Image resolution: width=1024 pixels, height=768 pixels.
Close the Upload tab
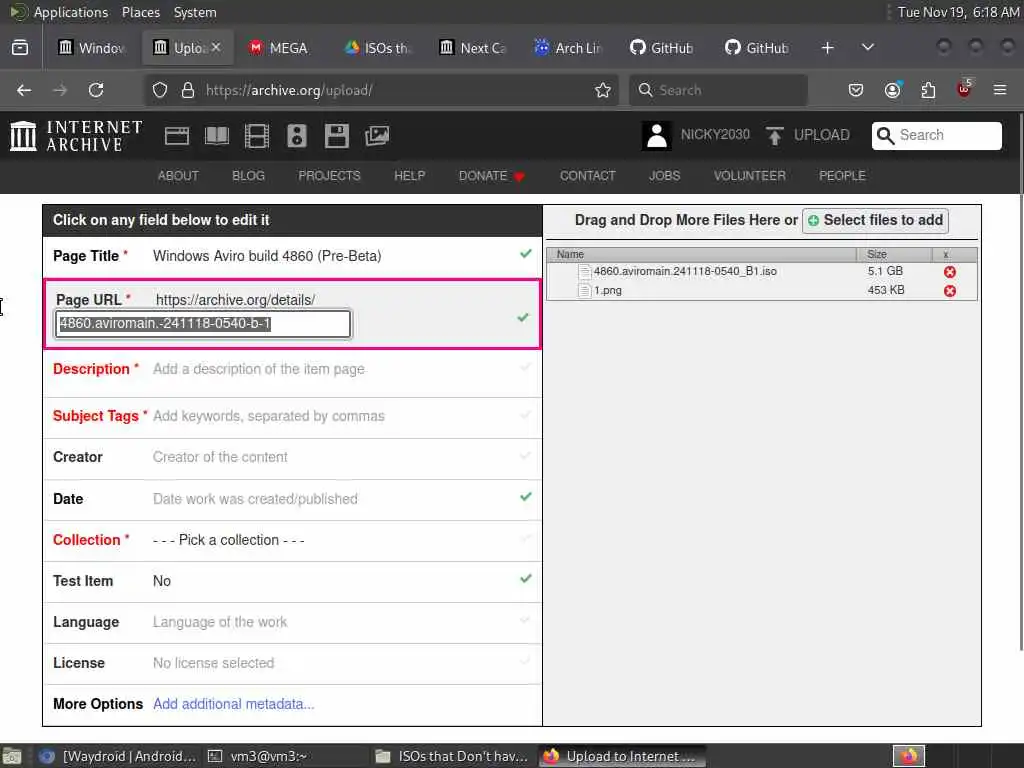(216, 48)
